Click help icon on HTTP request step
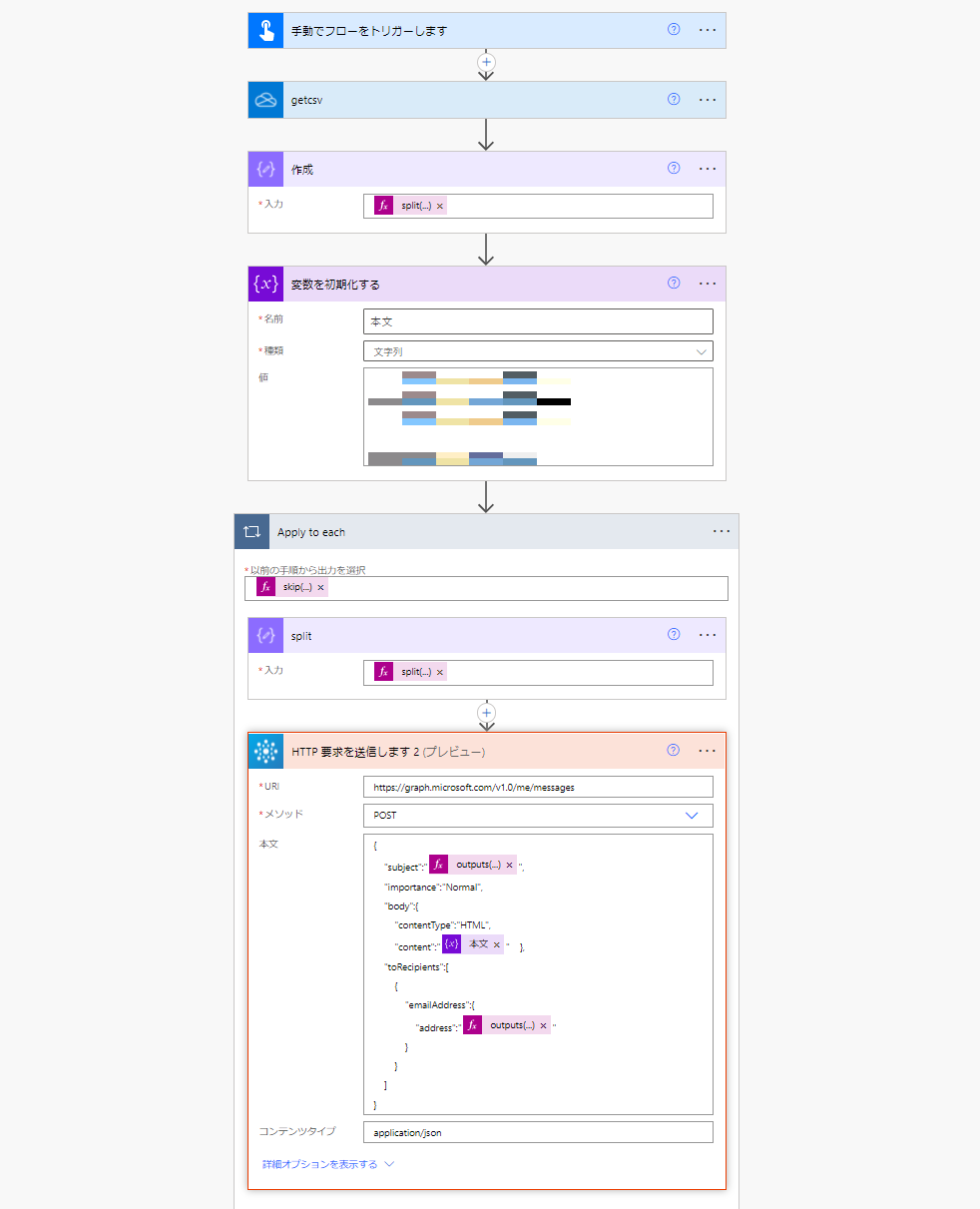This screenshot has width=980, height=1209. pos(674,751)
